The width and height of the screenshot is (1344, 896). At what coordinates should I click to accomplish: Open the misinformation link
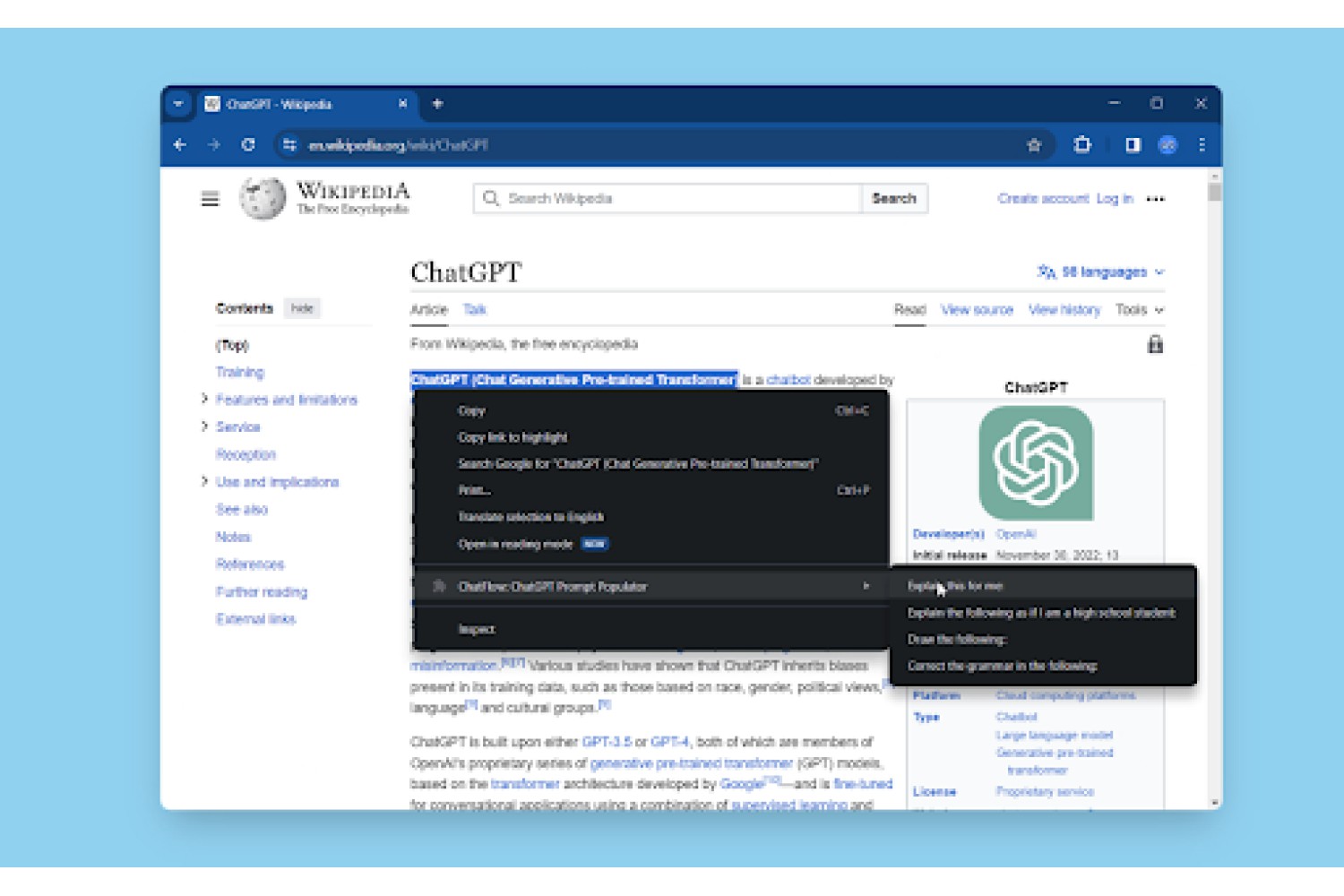coord(453,666)
